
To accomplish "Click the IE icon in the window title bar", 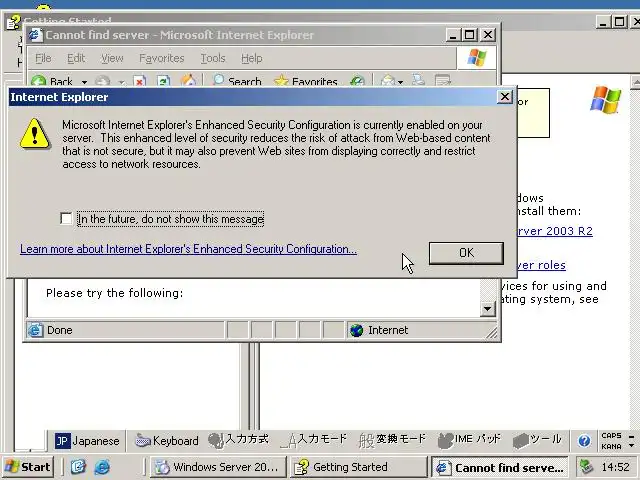I will 35,35.
